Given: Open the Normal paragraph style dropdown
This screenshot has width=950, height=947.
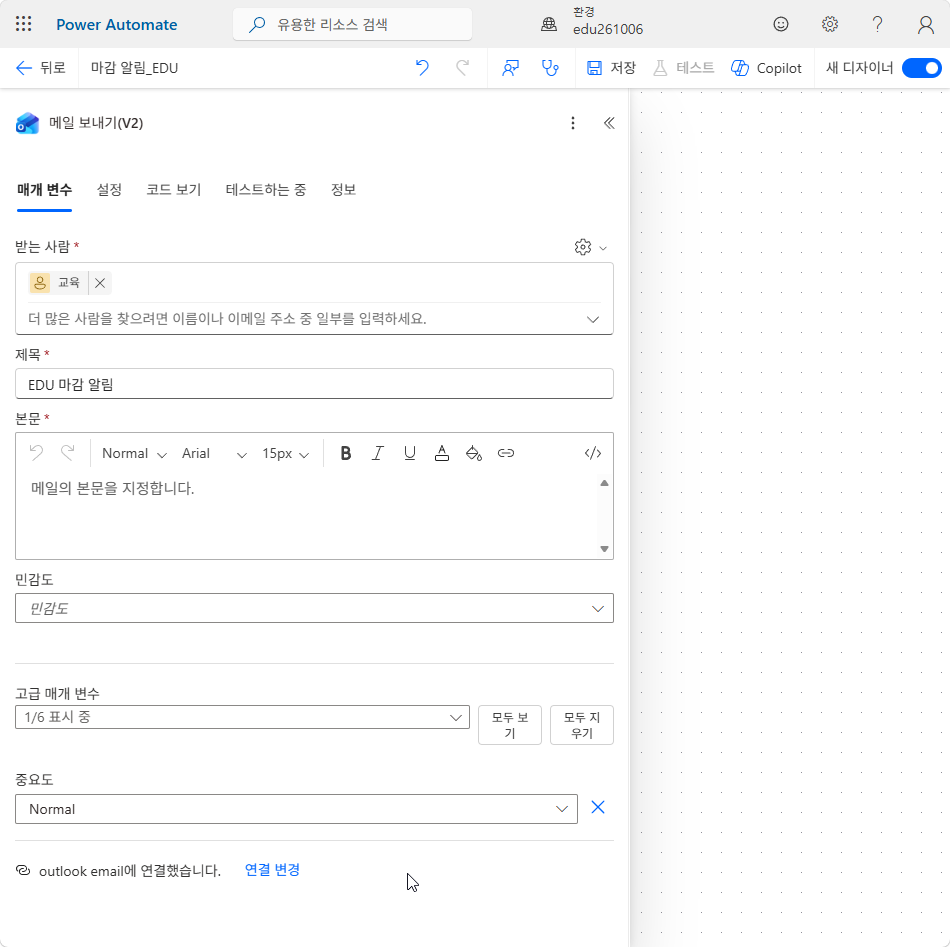Looking at the screenshot, I should (134, 454).
